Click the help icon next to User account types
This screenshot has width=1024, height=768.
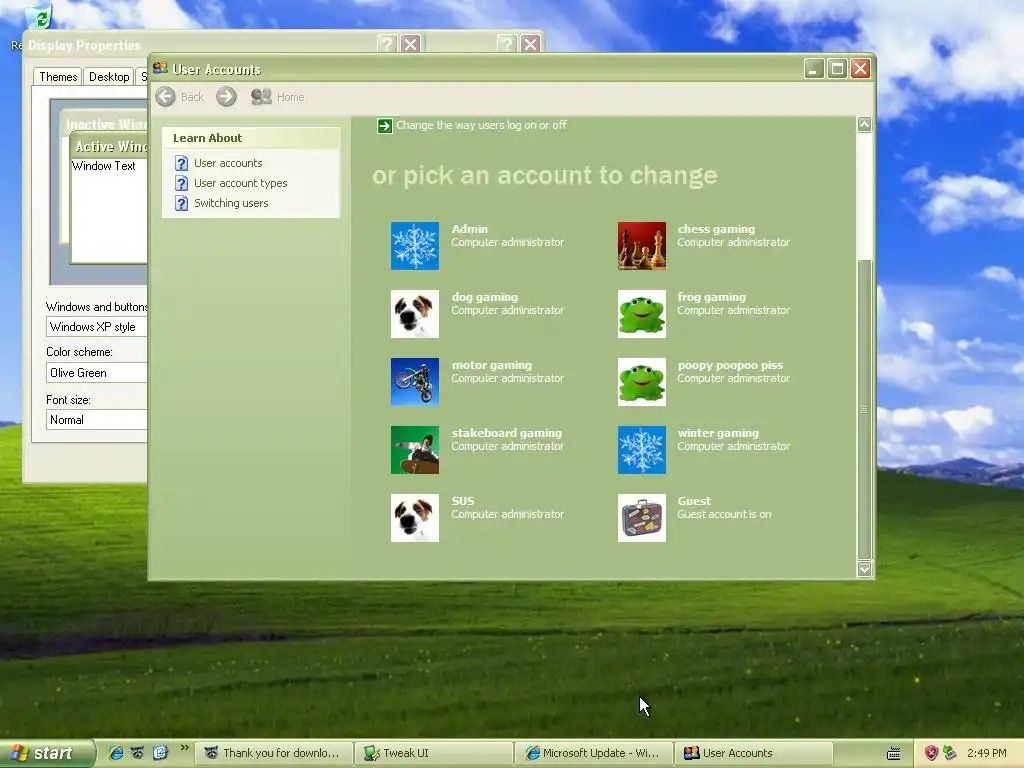(x=182, y=184)
